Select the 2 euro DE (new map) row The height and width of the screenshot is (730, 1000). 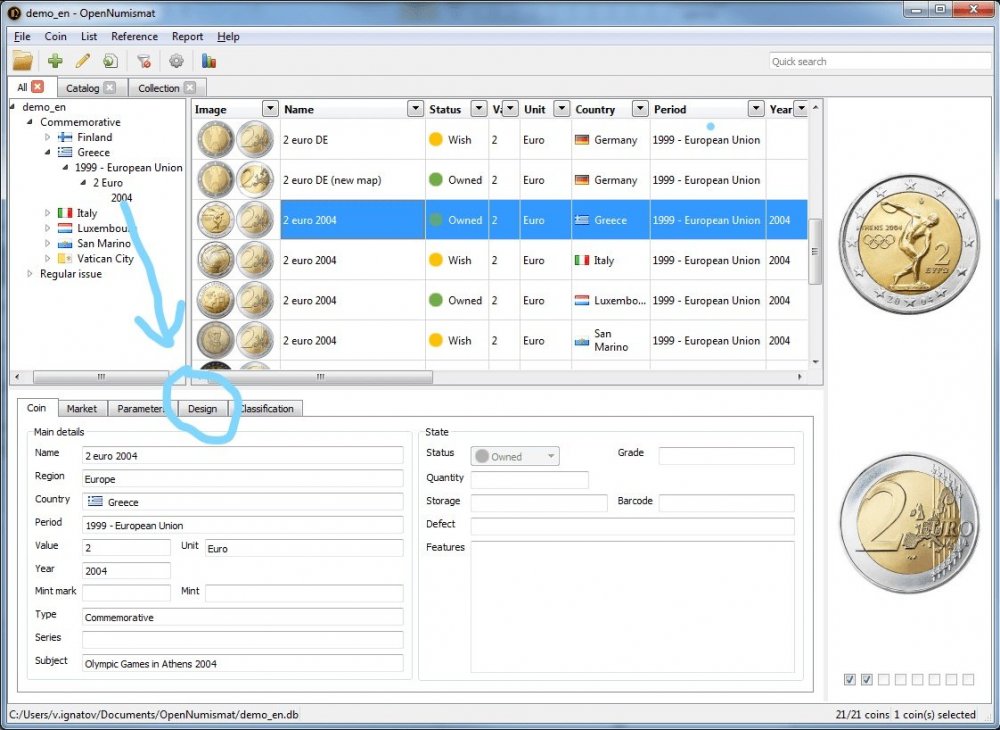[331, 180]
